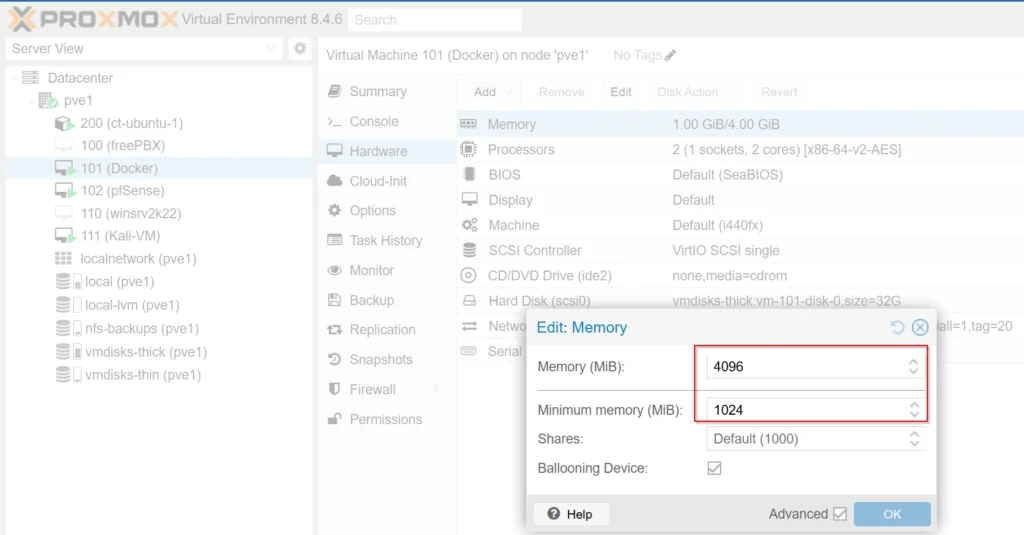Click the Datacenter server icon
1024x535 pixels.
[x=30, y=78]
